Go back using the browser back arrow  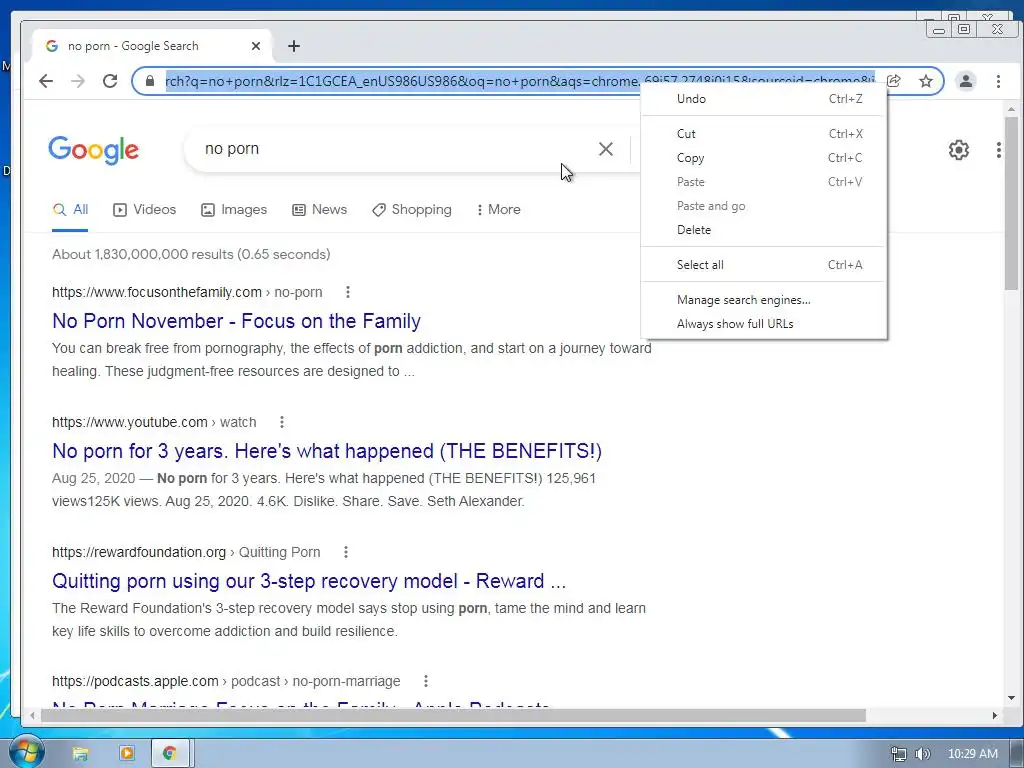pos(46,81)
